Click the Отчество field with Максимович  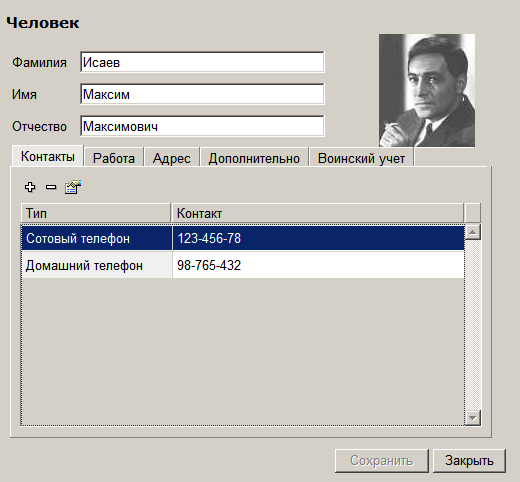(x=202, y=126)
